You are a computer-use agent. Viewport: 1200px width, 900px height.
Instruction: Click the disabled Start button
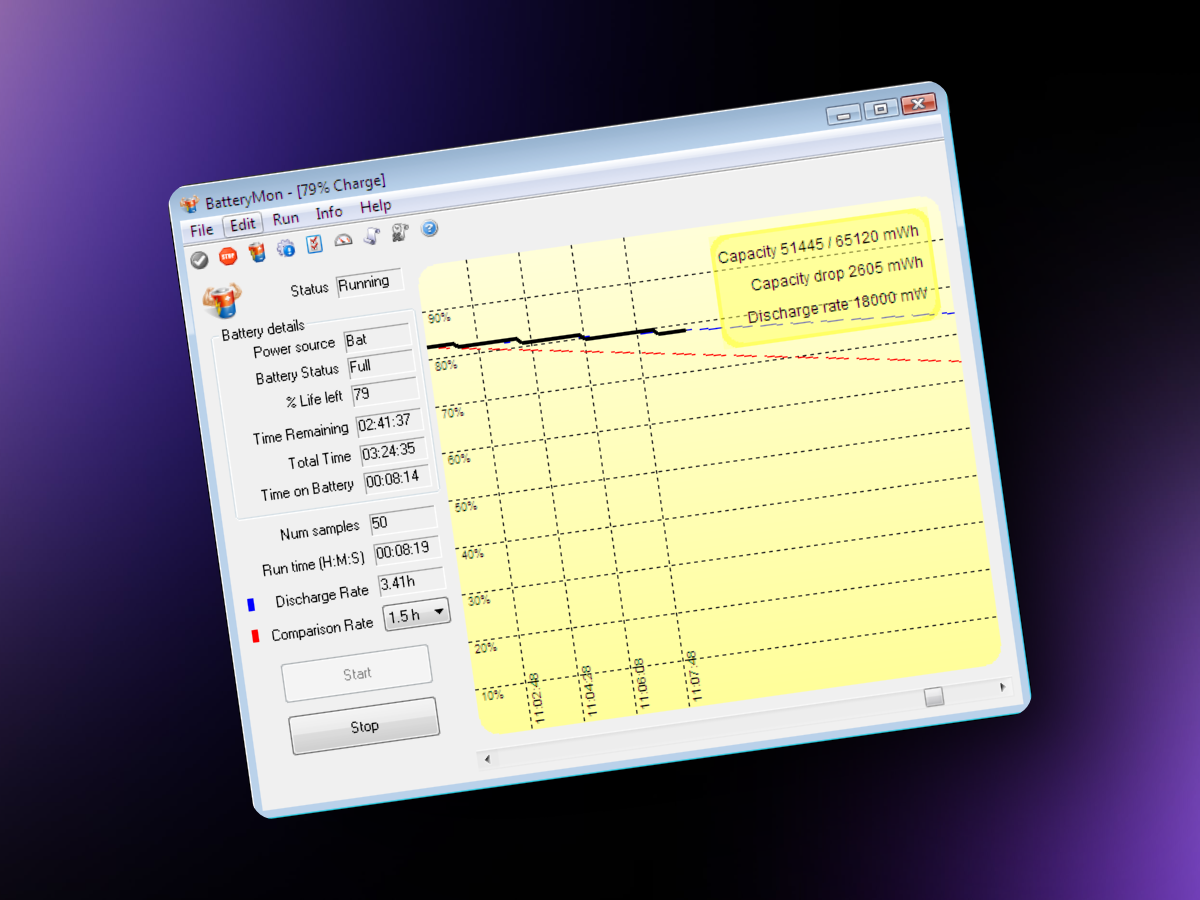click(x=357, y=674)
